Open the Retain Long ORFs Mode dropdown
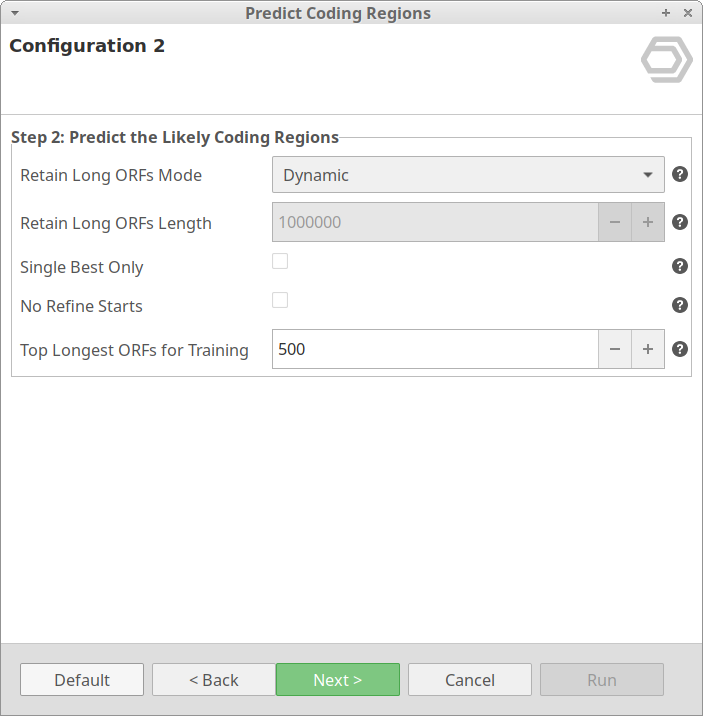This screenshot has width=703, height=716. tap(468, 175)
